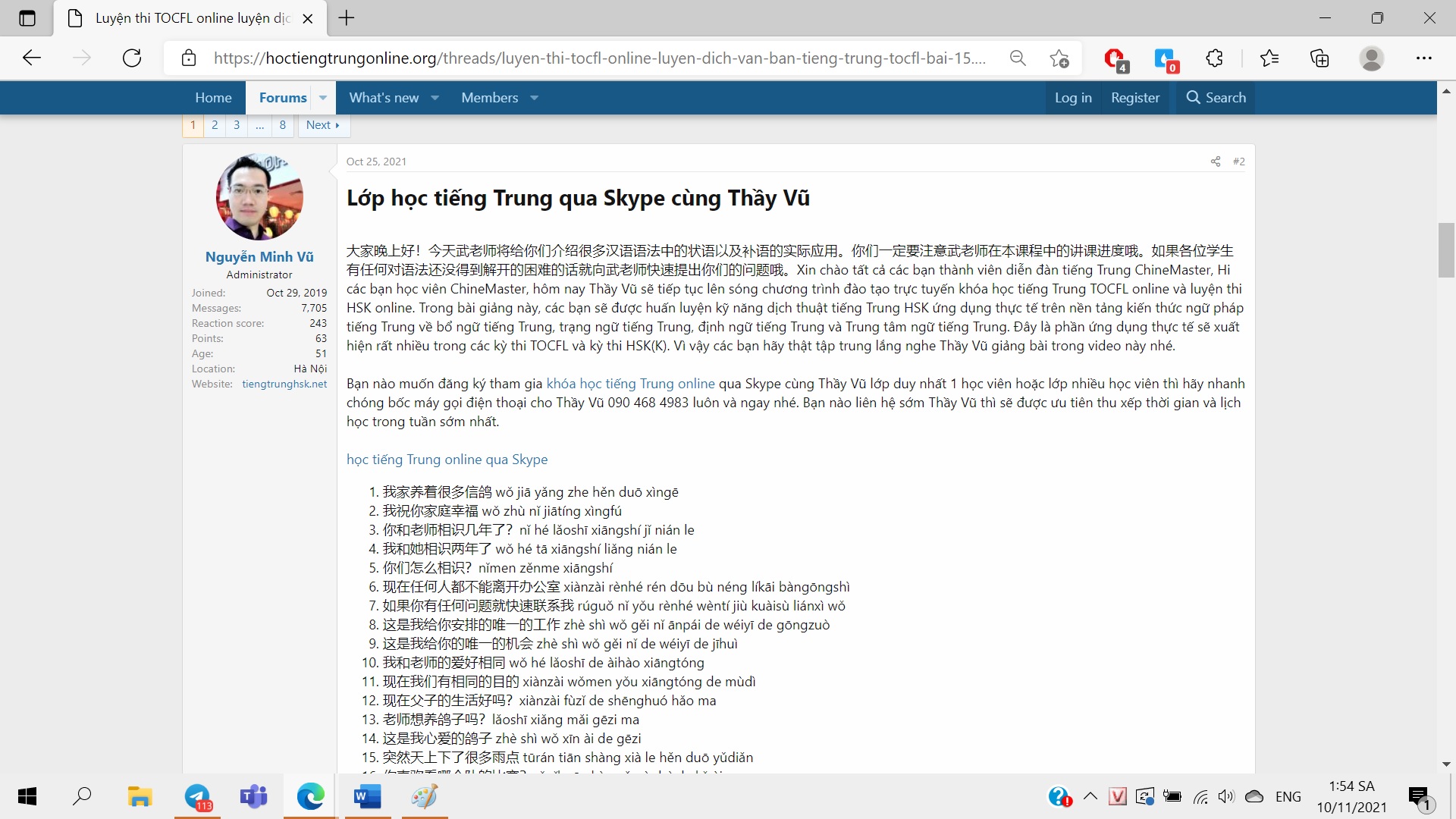The height and width of the screenshot is (819, 1456).
Task: Expand the Forums dropdown arrow
Action: (322, 98)
